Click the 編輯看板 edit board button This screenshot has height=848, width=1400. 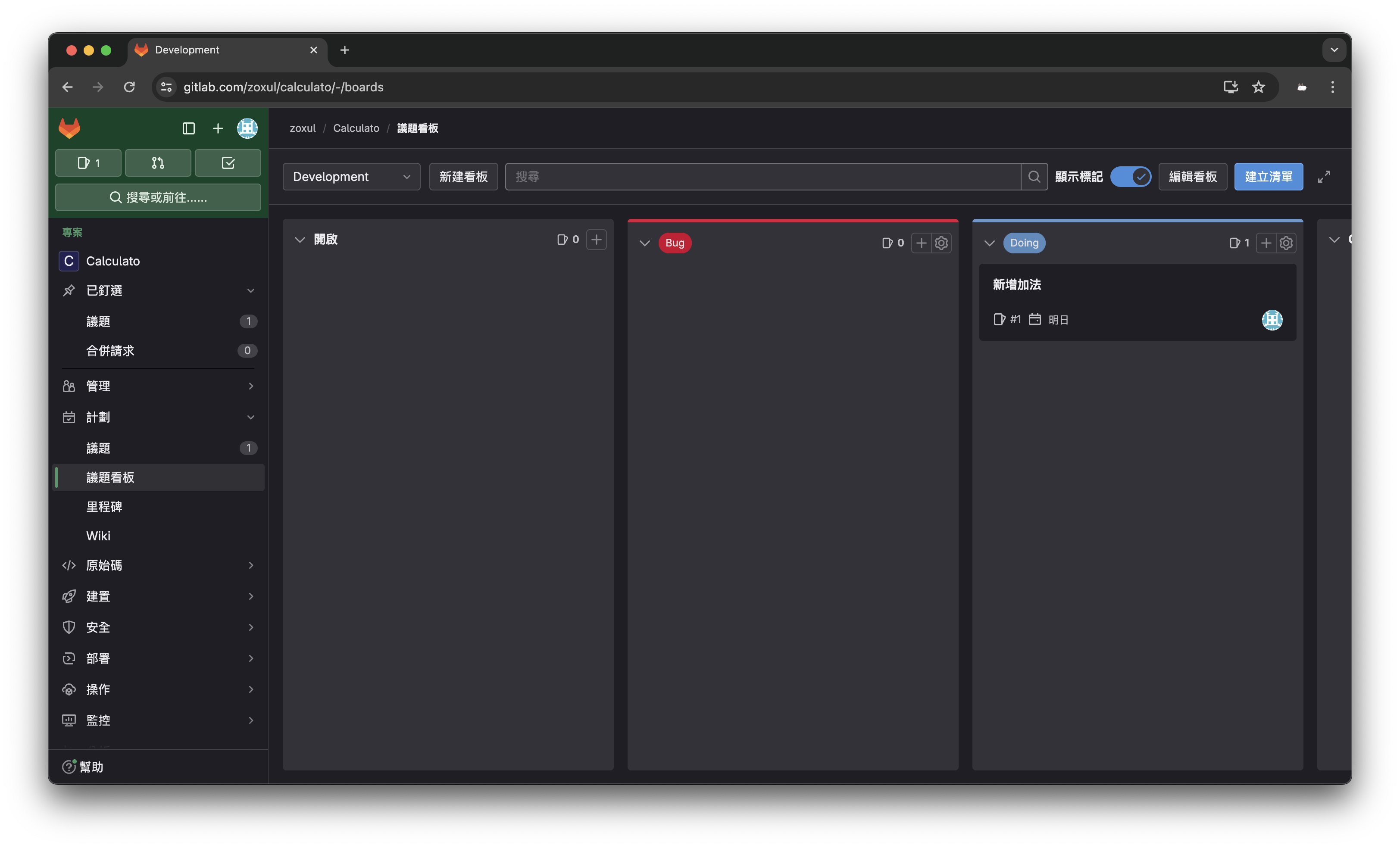pyautogui.click(x=1193, y=177)
